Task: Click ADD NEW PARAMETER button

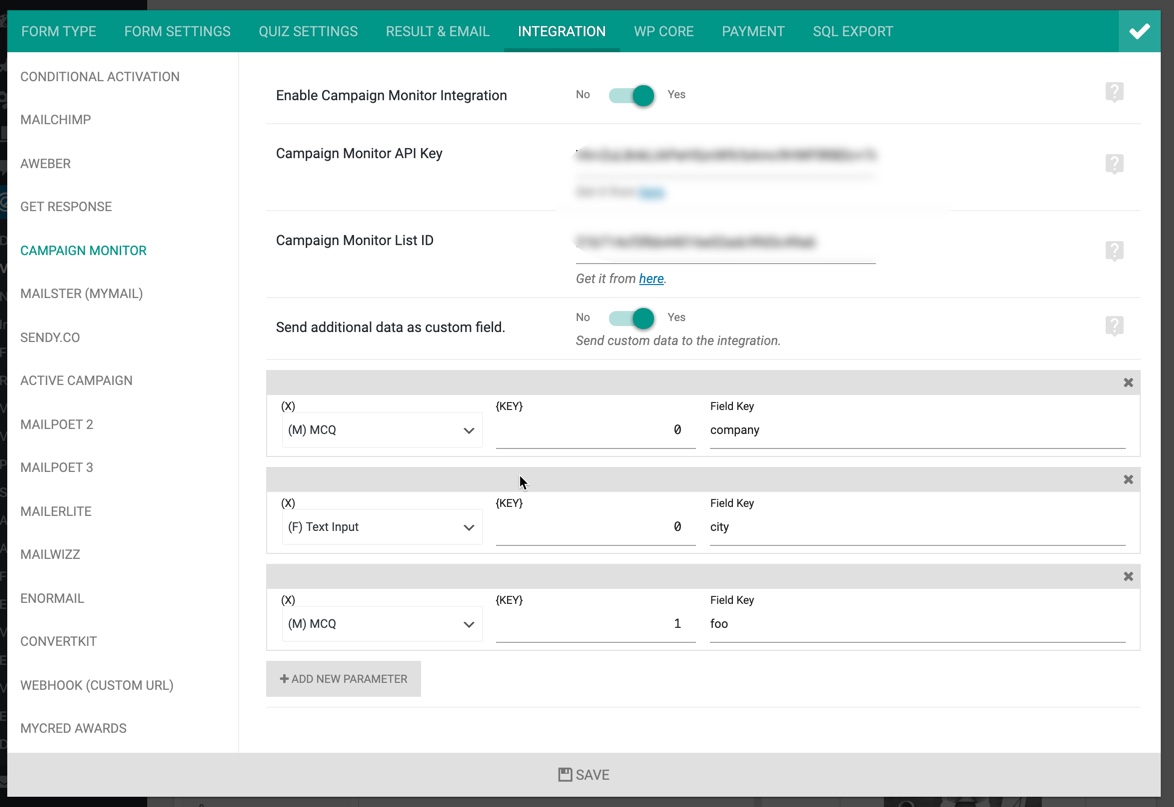Action: coord(344,679)
